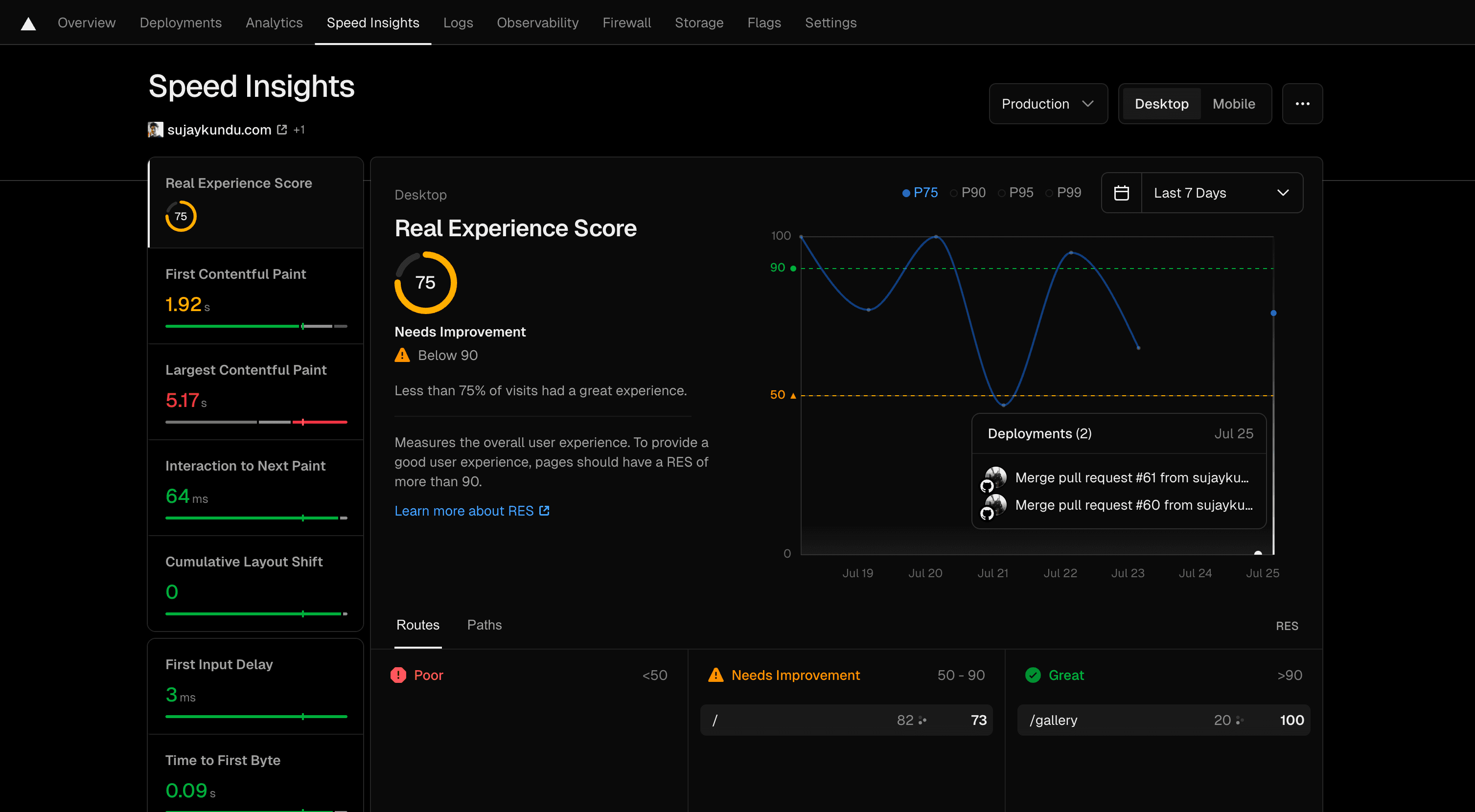Switch to the Paths tab
Viewport: 1475px width, 812px height.
click(484, 624)
